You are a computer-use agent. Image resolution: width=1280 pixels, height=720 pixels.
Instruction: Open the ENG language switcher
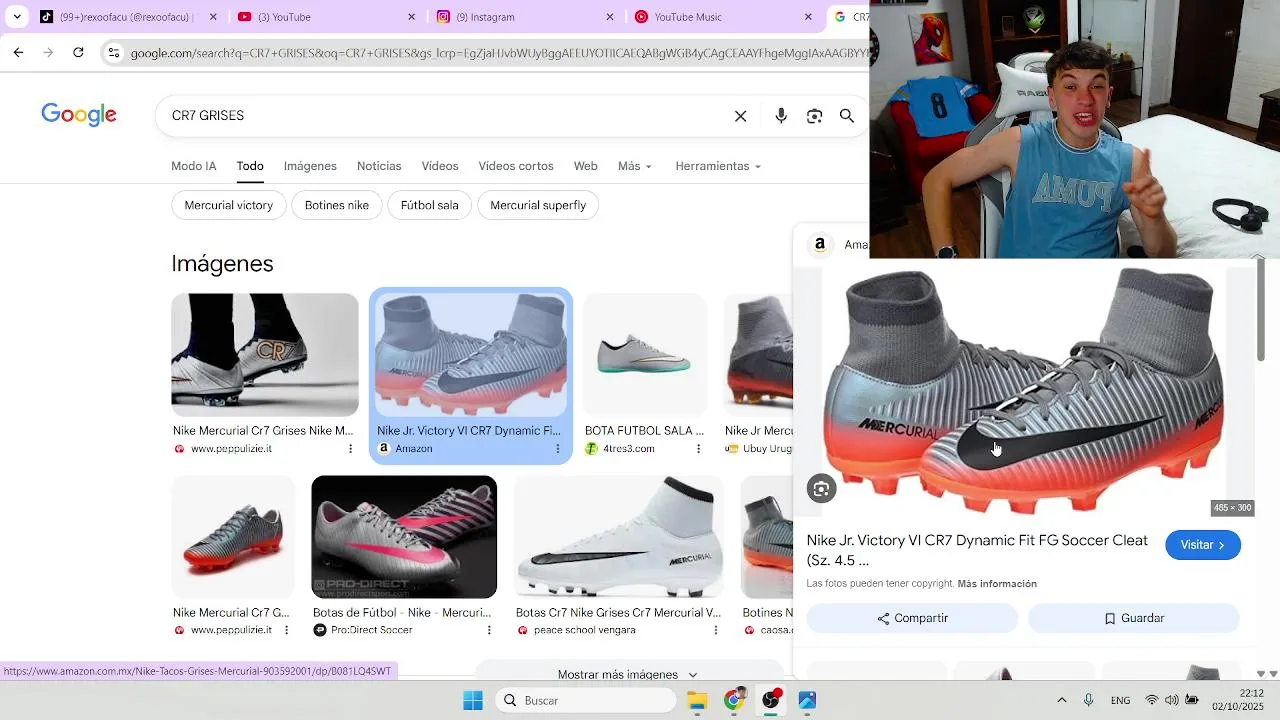point(1120,700)
